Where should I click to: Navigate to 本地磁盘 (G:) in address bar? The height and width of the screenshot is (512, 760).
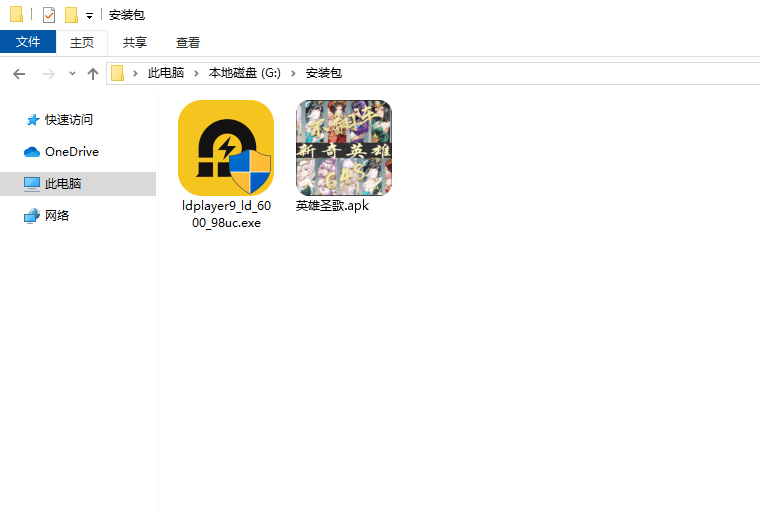[x=244, y=73]
